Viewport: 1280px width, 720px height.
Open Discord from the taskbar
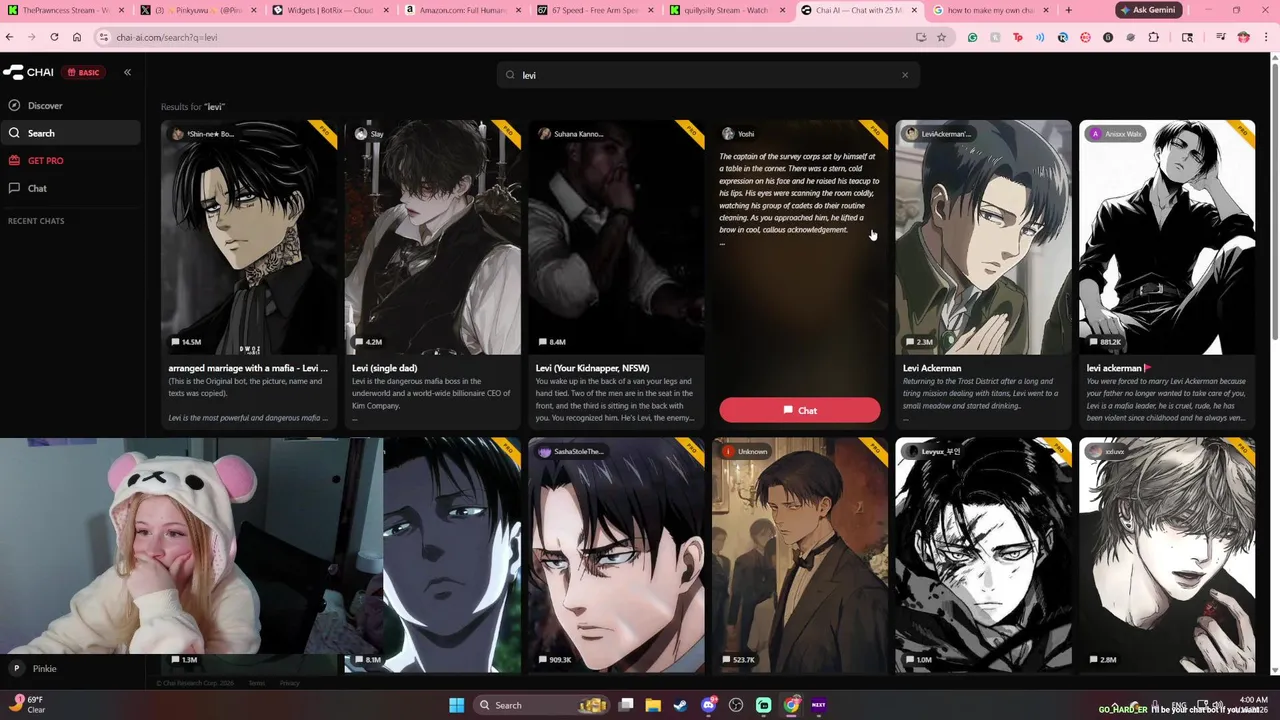(x=709, y=705)
